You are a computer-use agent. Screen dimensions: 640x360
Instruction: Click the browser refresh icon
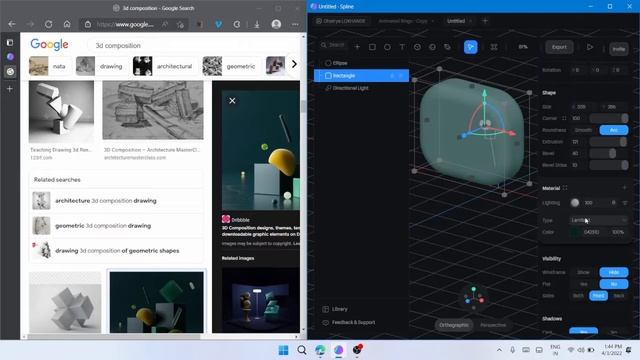(49, 24)
